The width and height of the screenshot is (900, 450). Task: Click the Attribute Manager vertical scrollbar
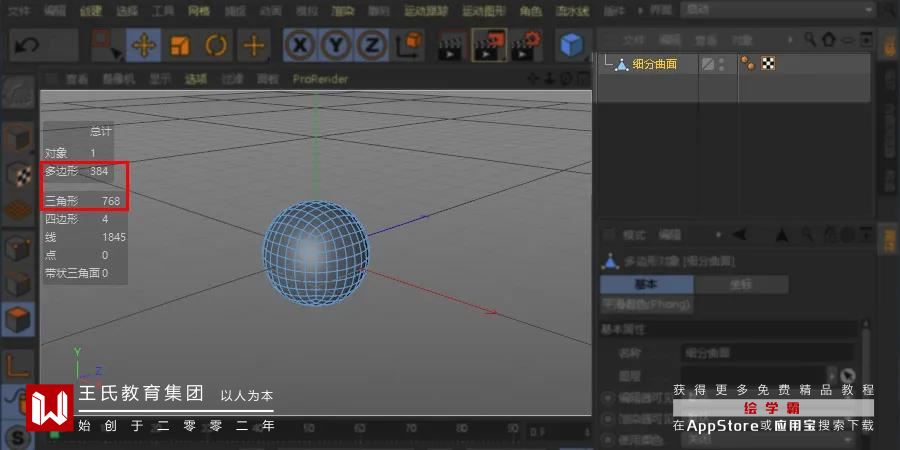pos(866,367)
